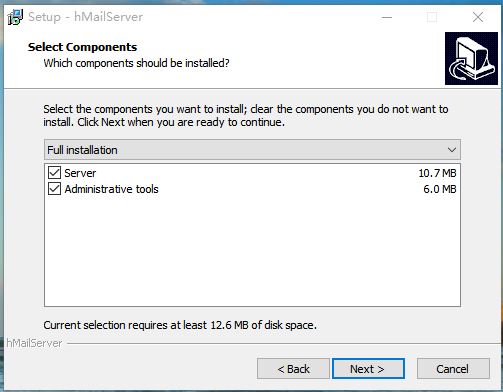
Task: Click the computer installer image in header
Action: (471, 59)
